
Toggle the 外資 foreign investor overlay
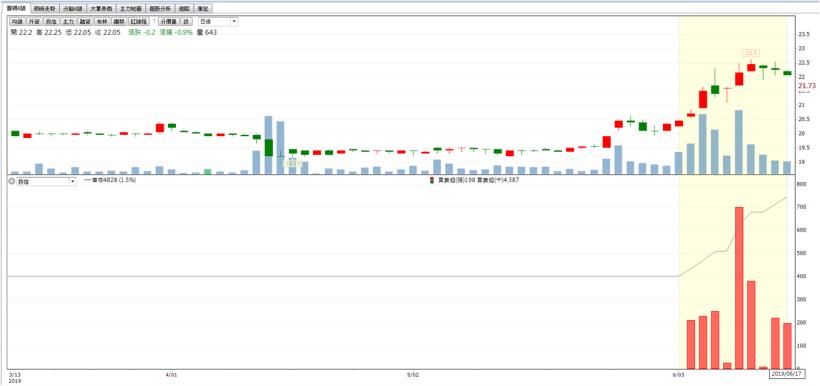(34, 21)
